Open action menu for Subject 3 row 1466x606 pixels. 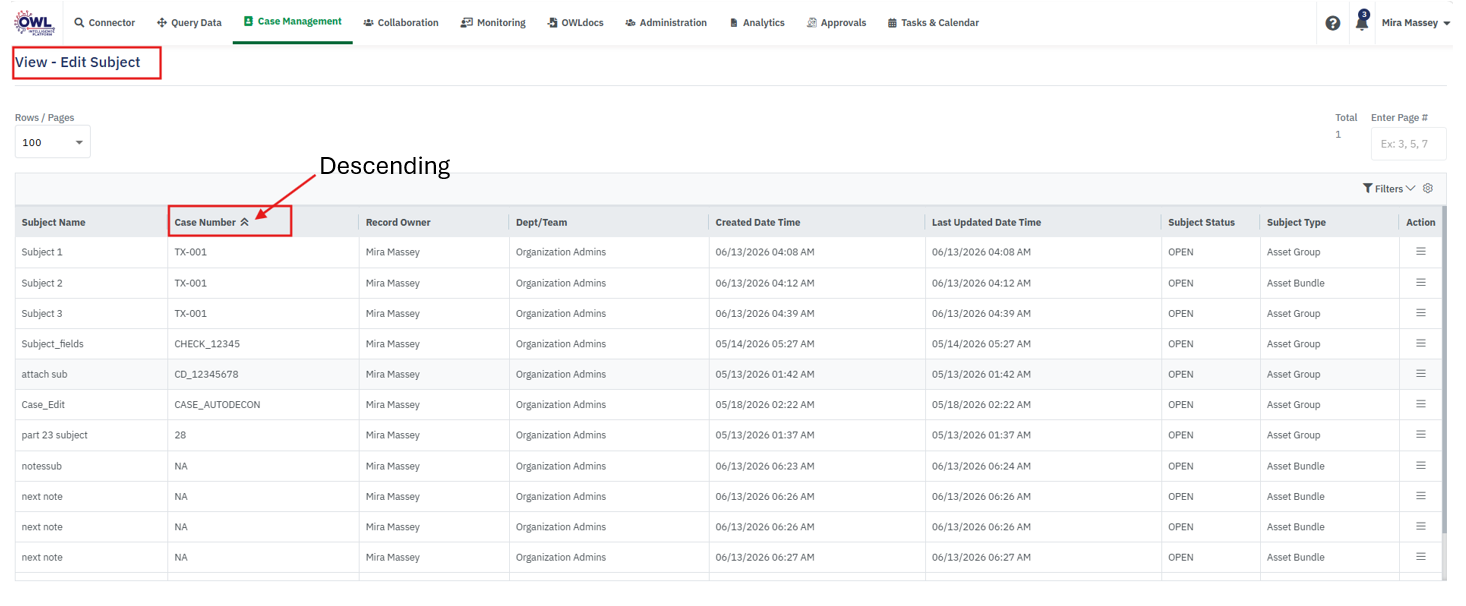pyautogui.click(x=1420, y=313)
